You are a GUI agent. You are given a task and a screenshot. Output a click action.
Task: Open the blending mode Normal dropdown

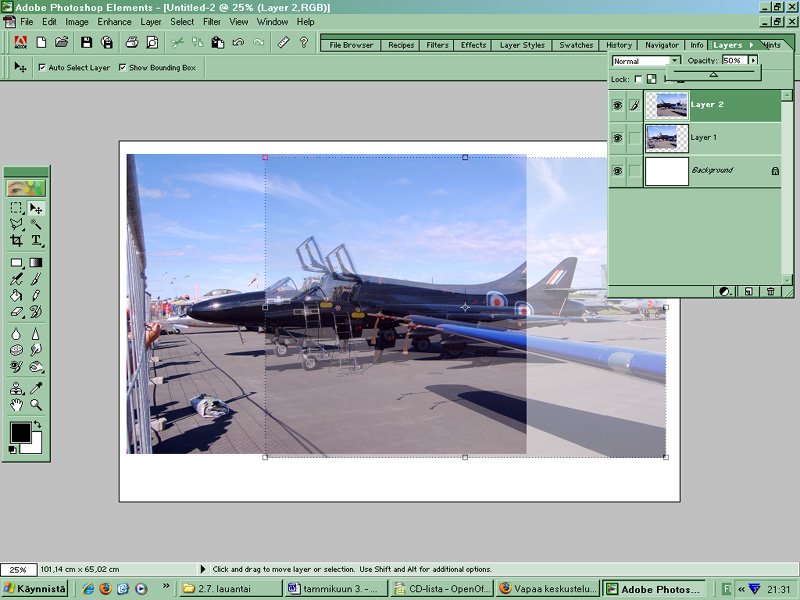674,61
